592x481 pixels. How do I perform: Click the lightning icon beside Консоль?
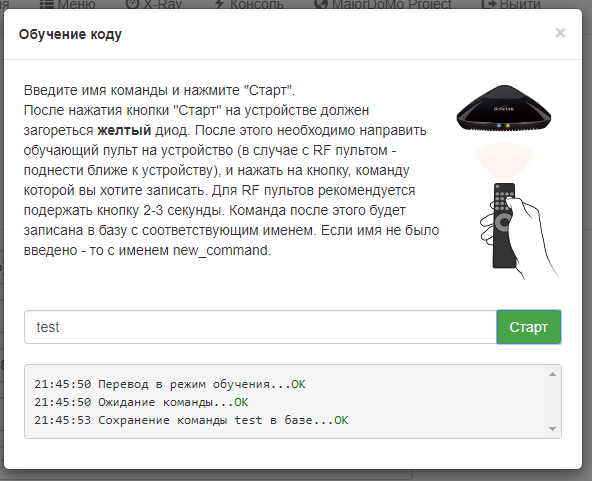coord(219,4)
